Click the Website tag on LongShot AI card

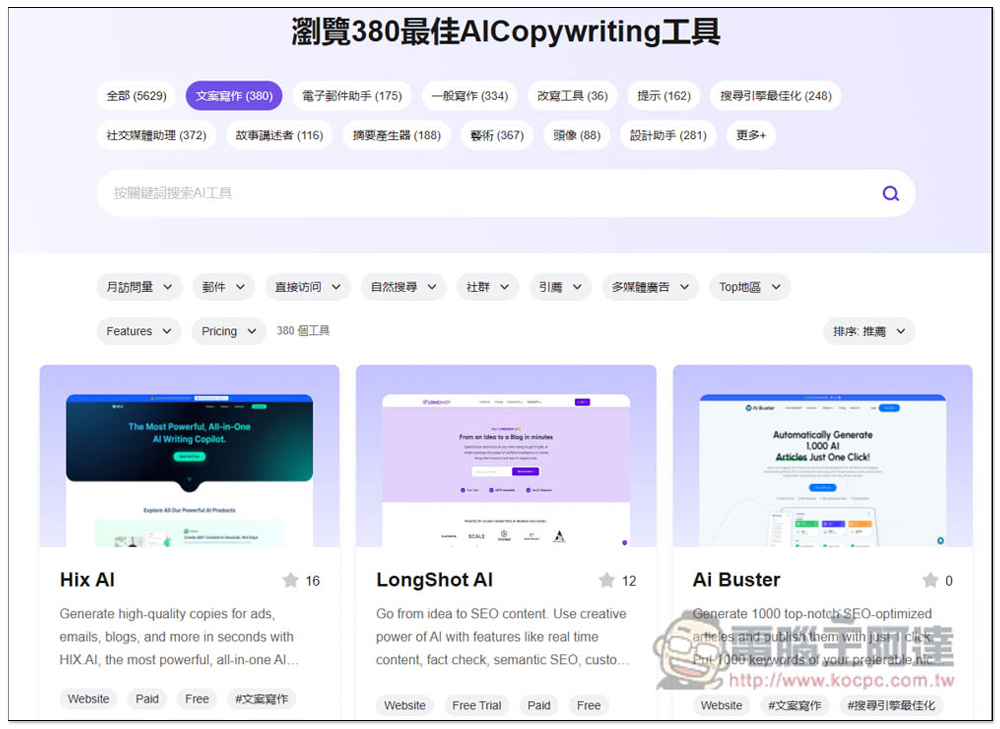pyautogui.click(x=405, y=705)
